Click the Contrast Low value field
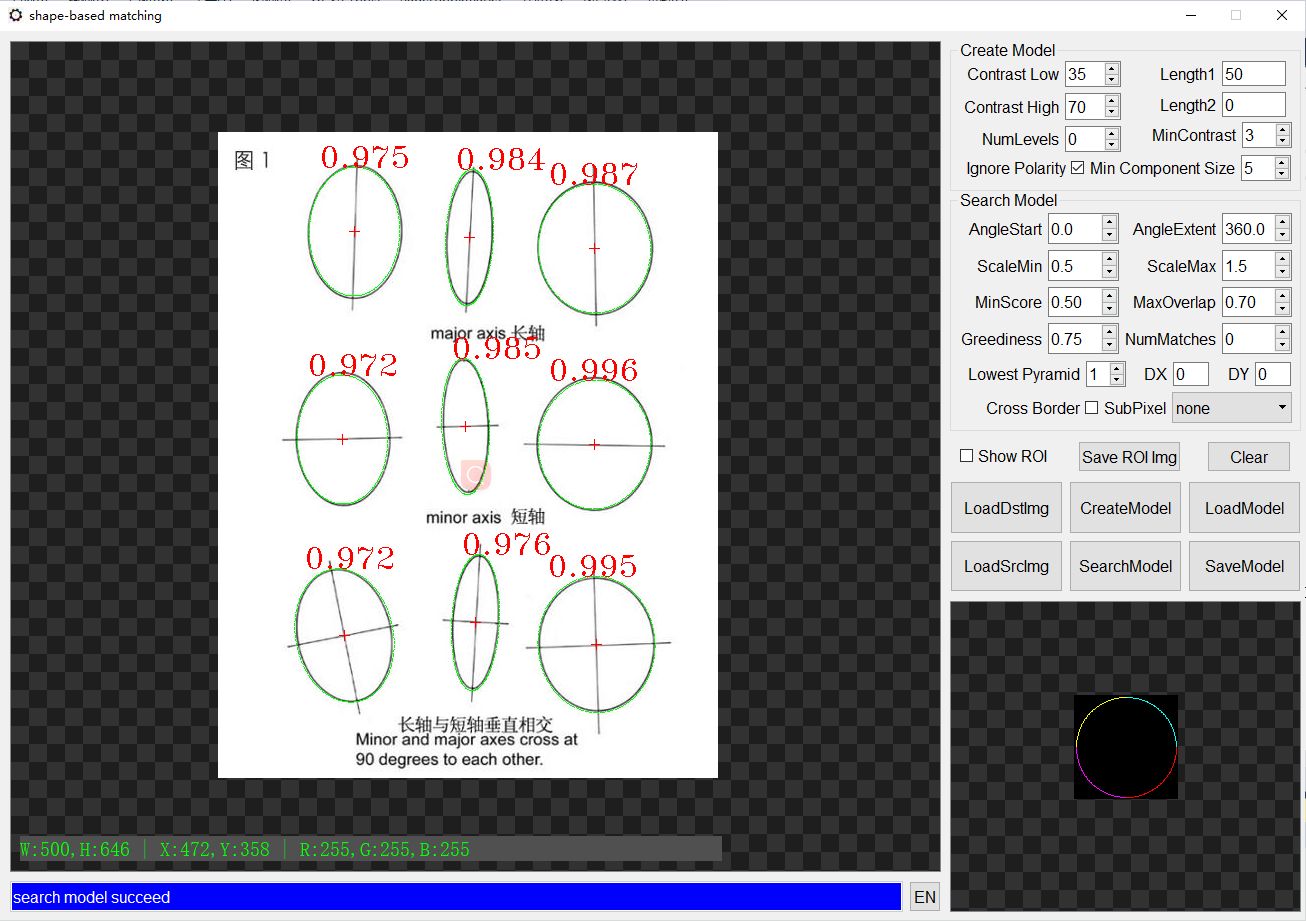Image resolution: width=1306 pixels, height=921 pixels. click(x=1085, y=74)
